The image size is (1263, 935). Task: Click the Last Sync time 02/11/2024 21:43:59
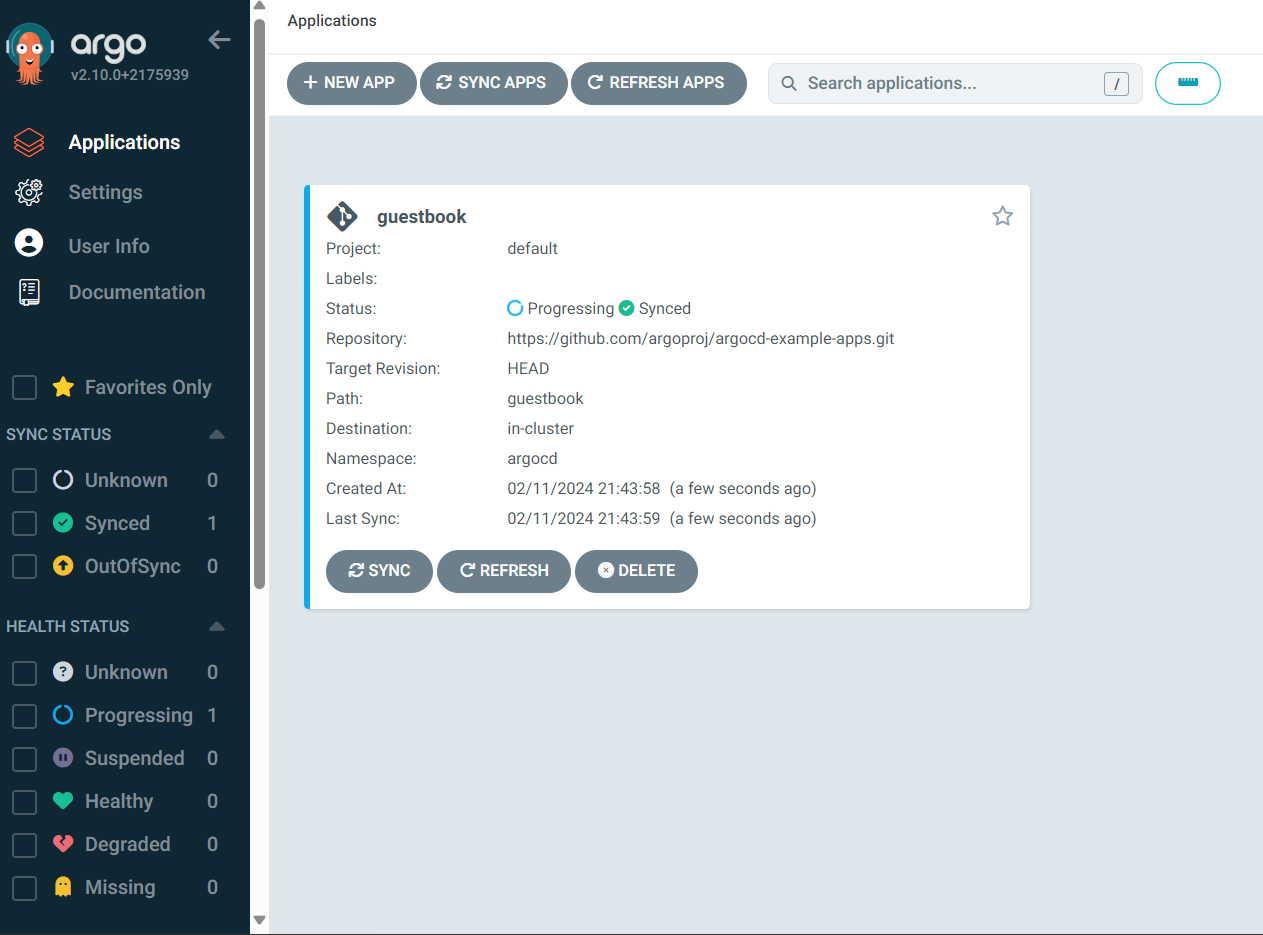[584, 518]
